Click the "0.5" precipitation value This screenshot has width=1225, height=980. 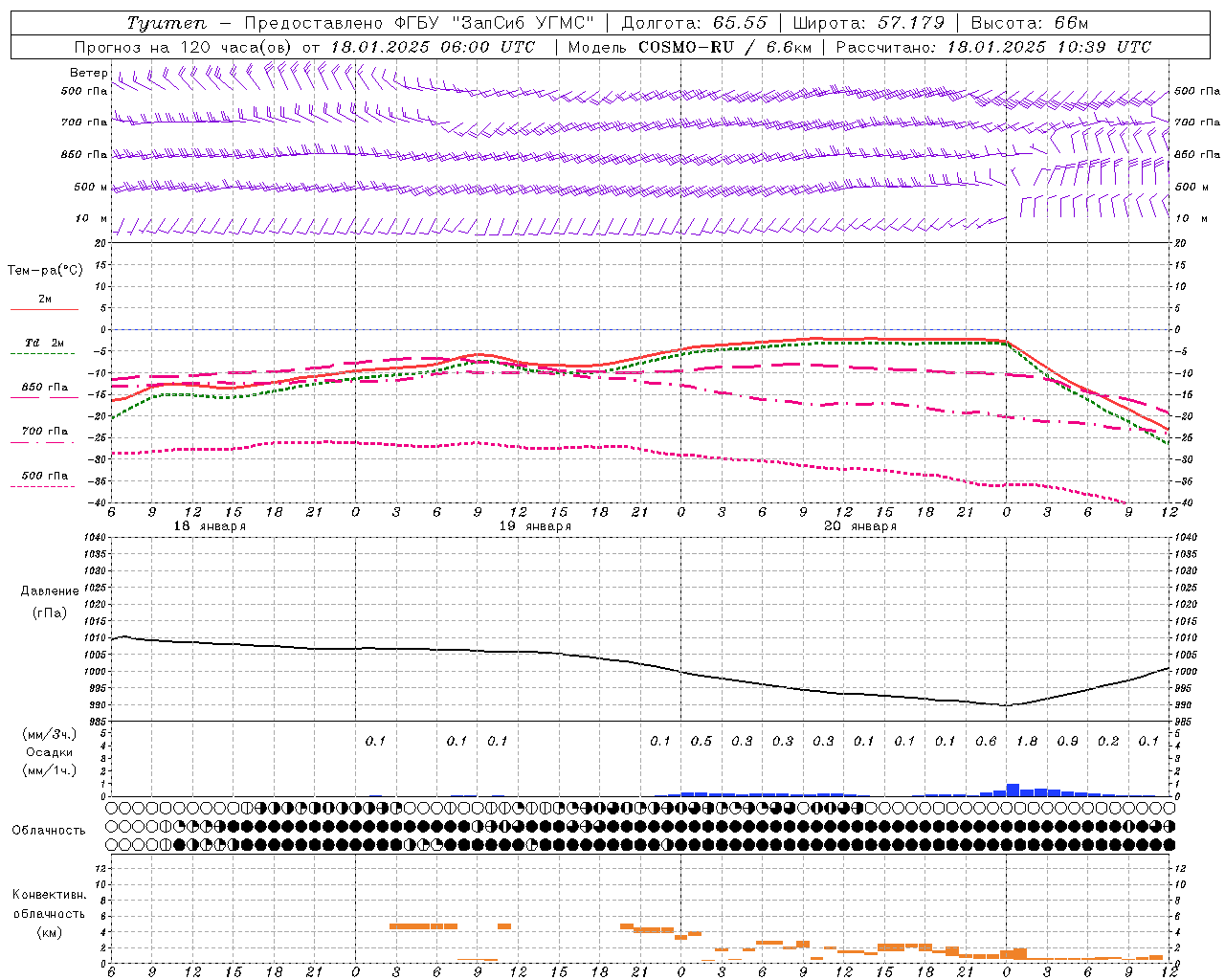pyautogui.click(x=702, y=741)
